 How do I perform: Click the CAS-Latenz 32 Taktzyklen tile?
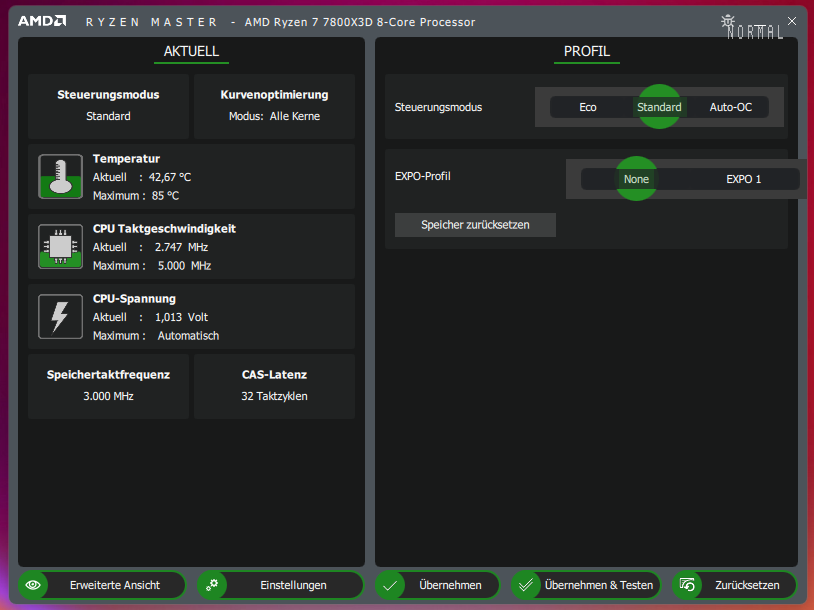pyautogui.click(x=274, y=386)
